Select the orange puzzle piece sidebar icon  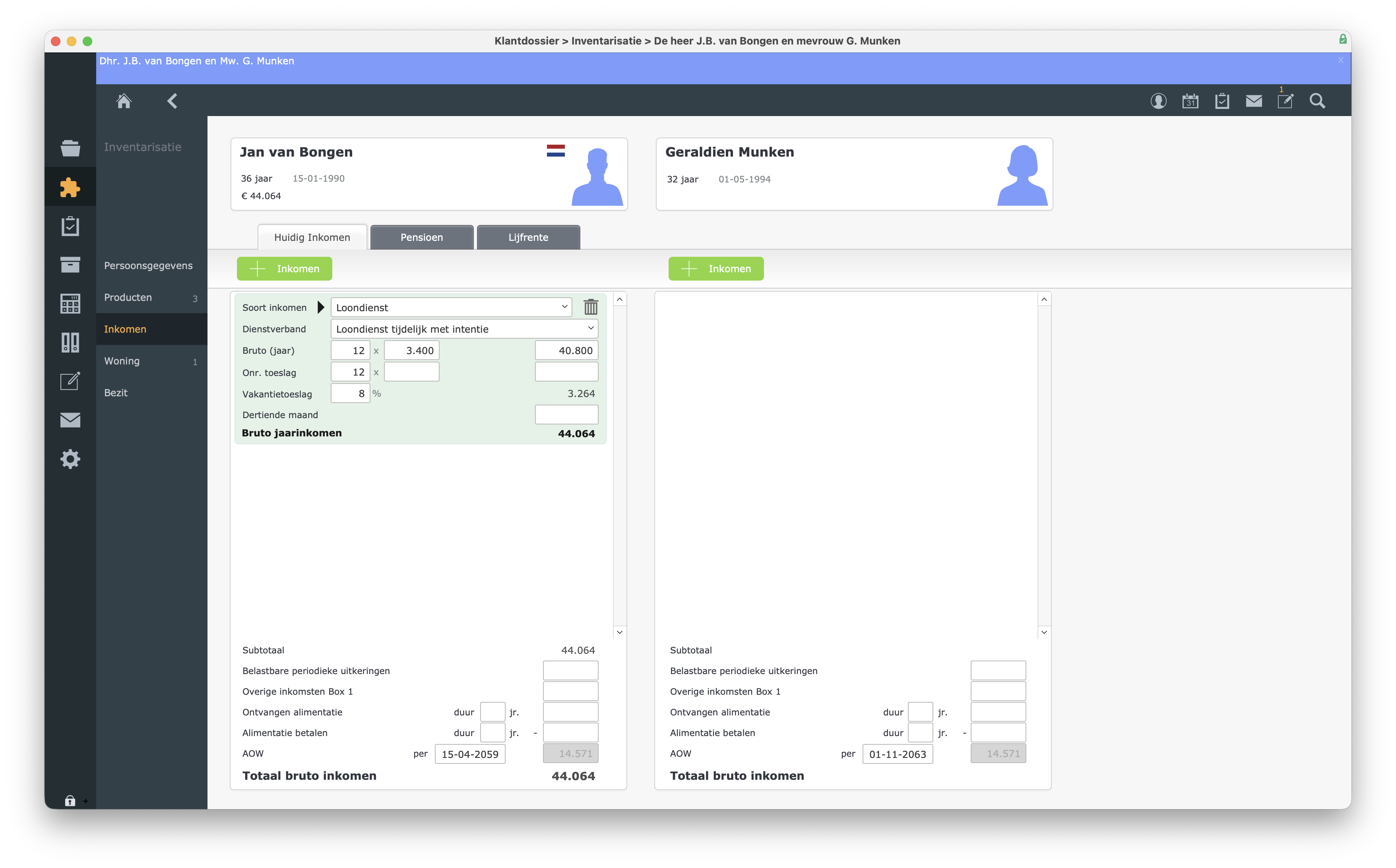(x=70, y=187)
